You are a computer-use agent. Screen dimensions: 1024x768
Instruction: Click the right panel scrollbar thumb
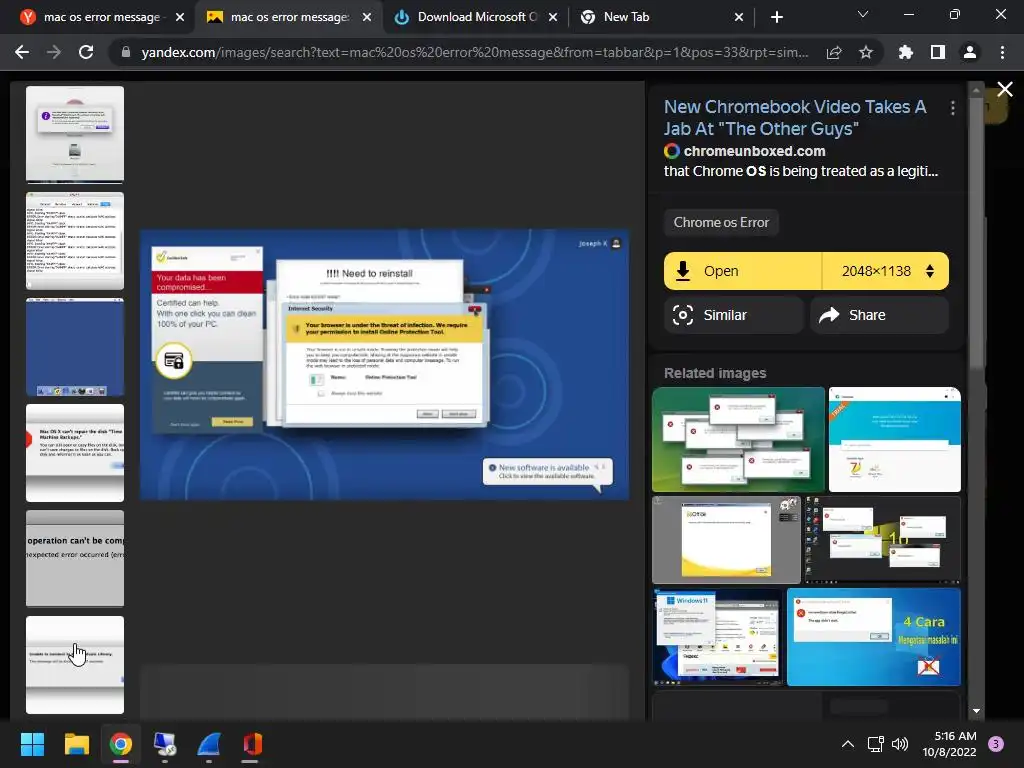(976, 235)
